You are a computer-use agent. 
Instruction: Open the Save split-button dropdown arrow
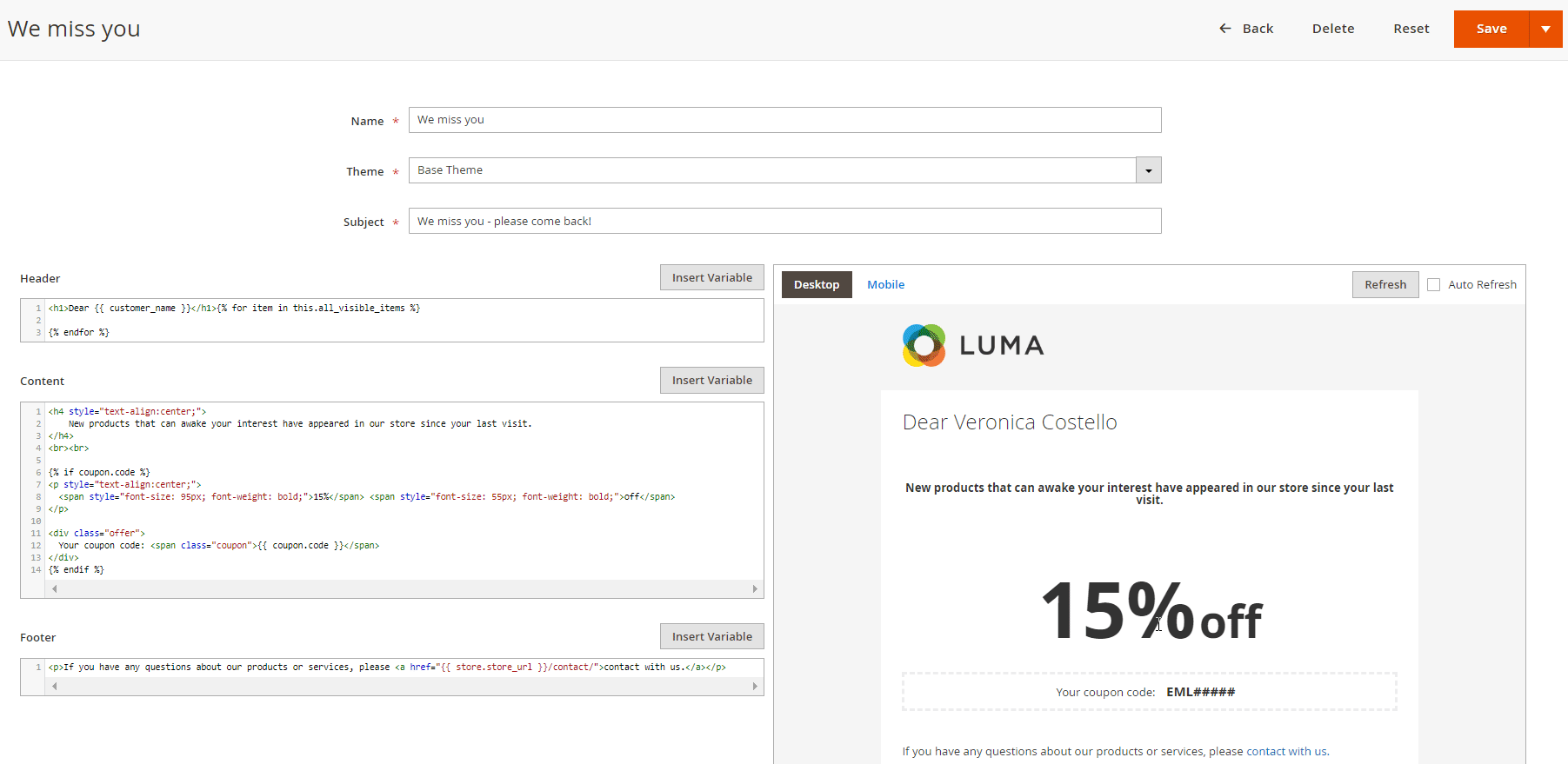pos(1545,29)
